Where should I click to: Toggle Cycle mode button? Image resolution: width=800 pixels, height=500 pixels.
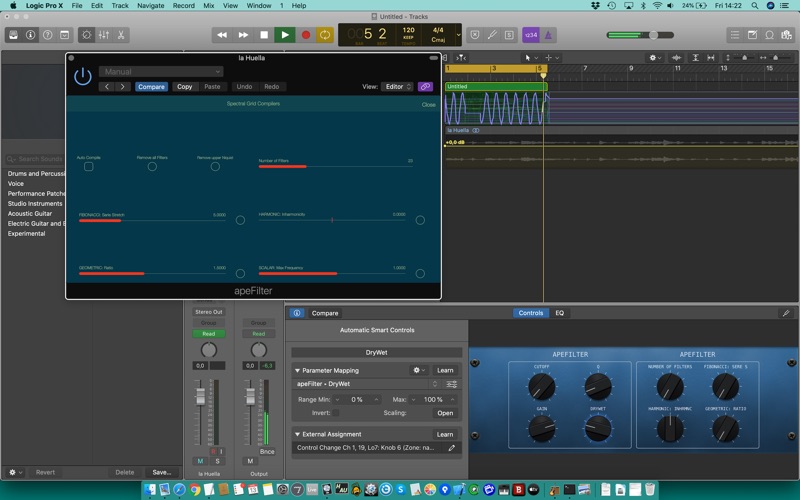[x=325, y=35]
